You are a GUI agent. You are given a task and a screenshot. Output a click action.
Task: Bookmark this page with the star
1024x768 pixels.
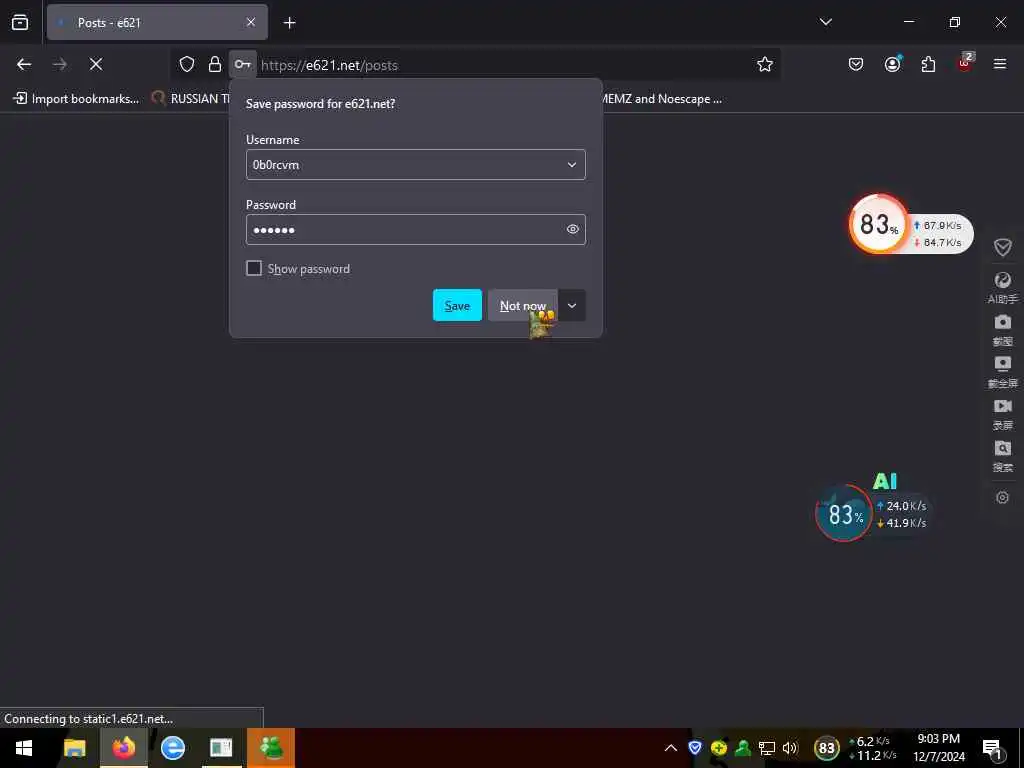pos(765,64)
